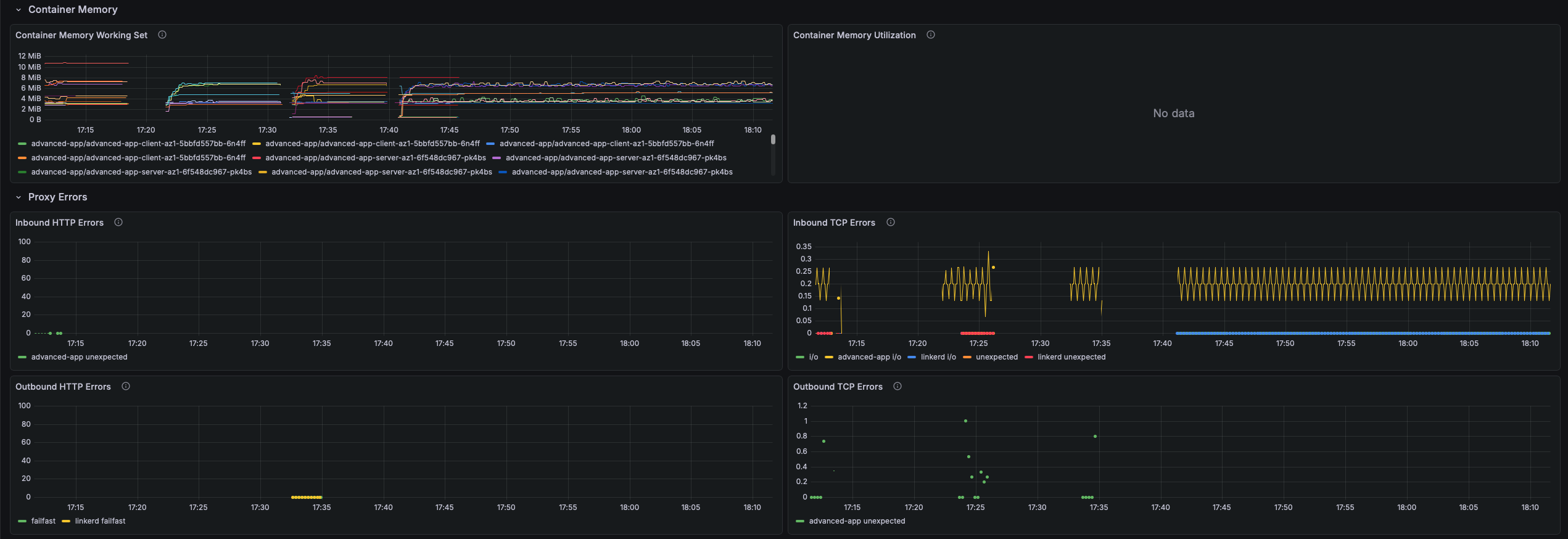Show info for Outbound HTTP Errors panel

[126, 387]
